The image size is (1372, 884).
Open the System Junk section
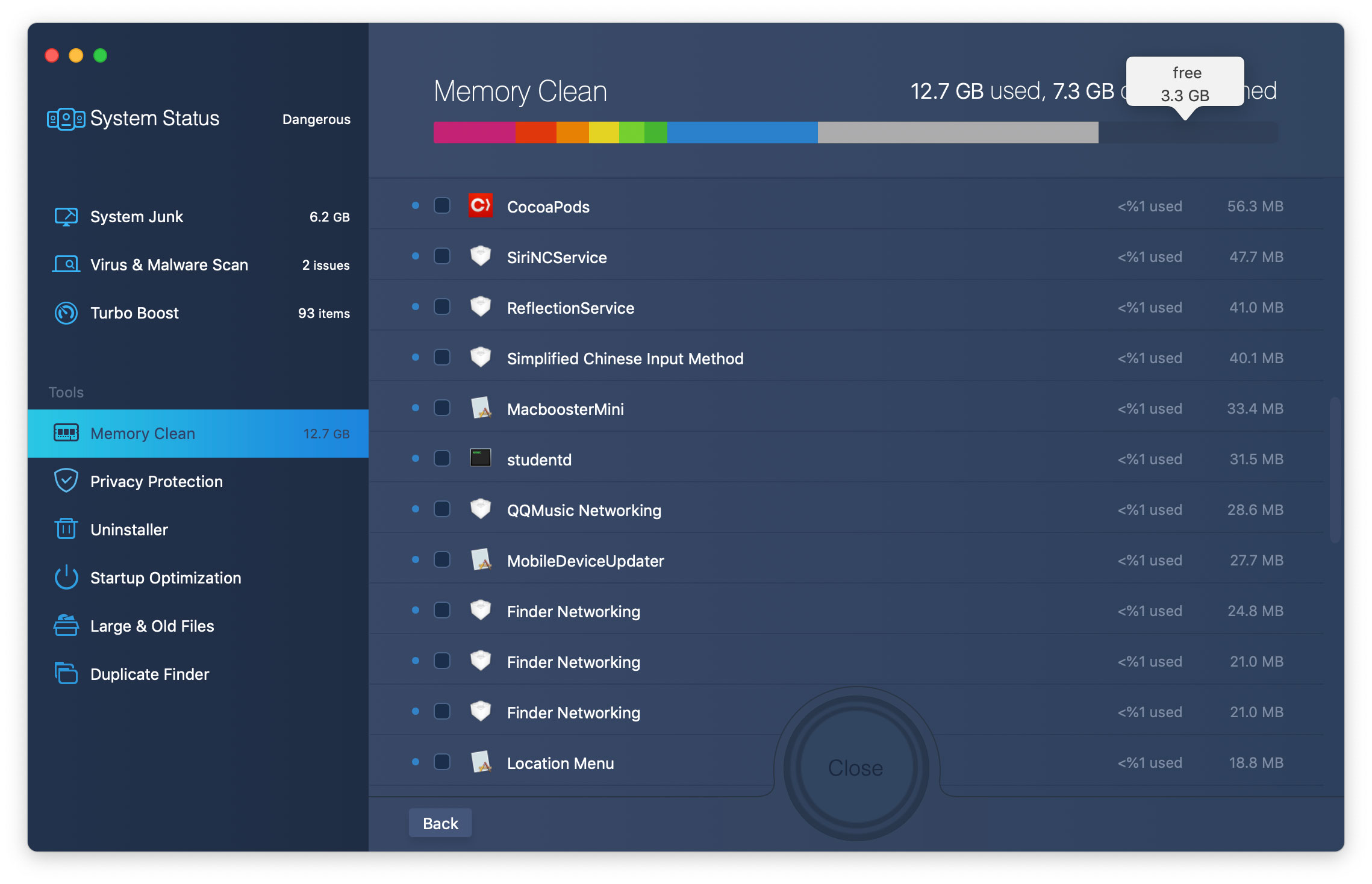tap(198, 217)
